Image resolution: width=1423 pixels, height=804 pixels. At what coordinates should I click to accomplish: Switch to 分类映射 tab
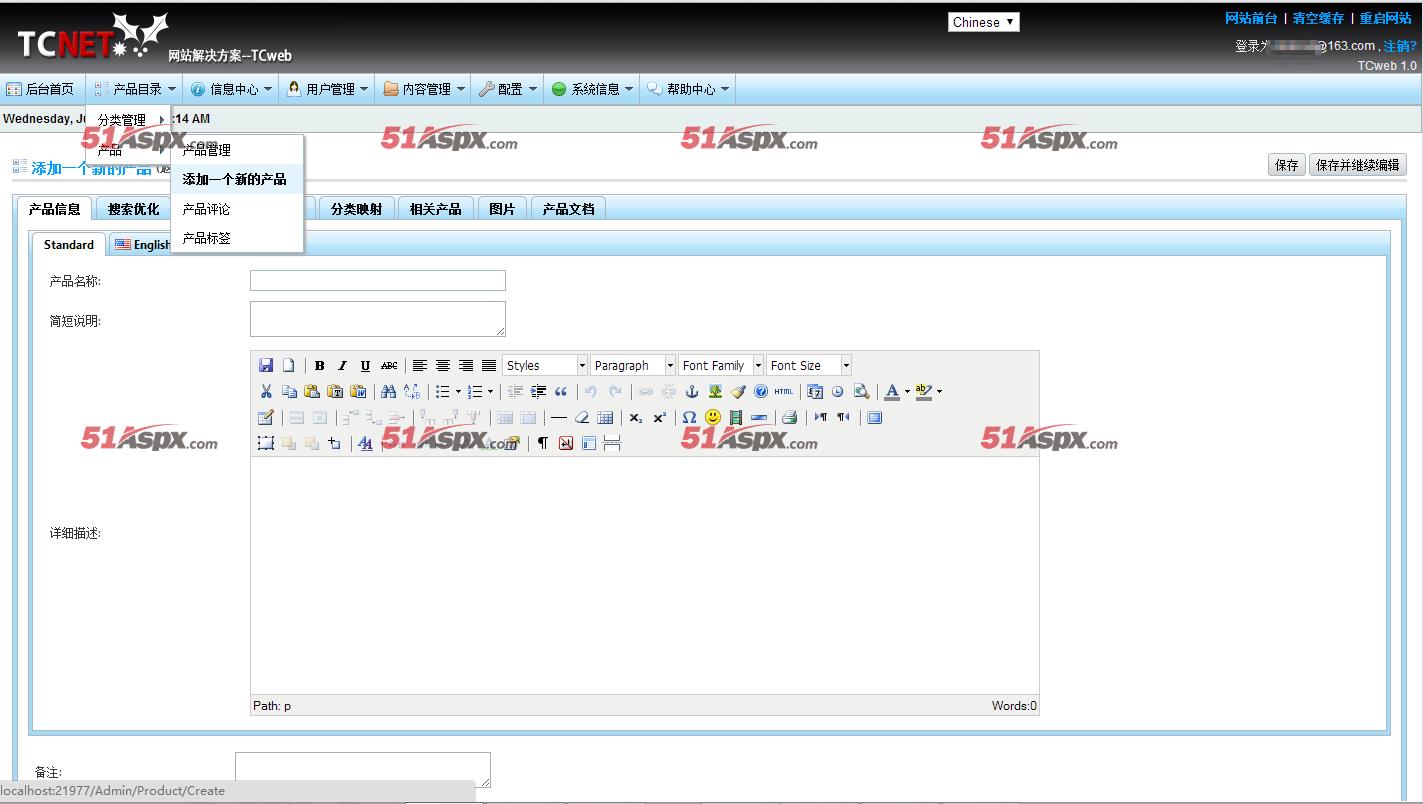pyautogui.click(x=357, y=209)
